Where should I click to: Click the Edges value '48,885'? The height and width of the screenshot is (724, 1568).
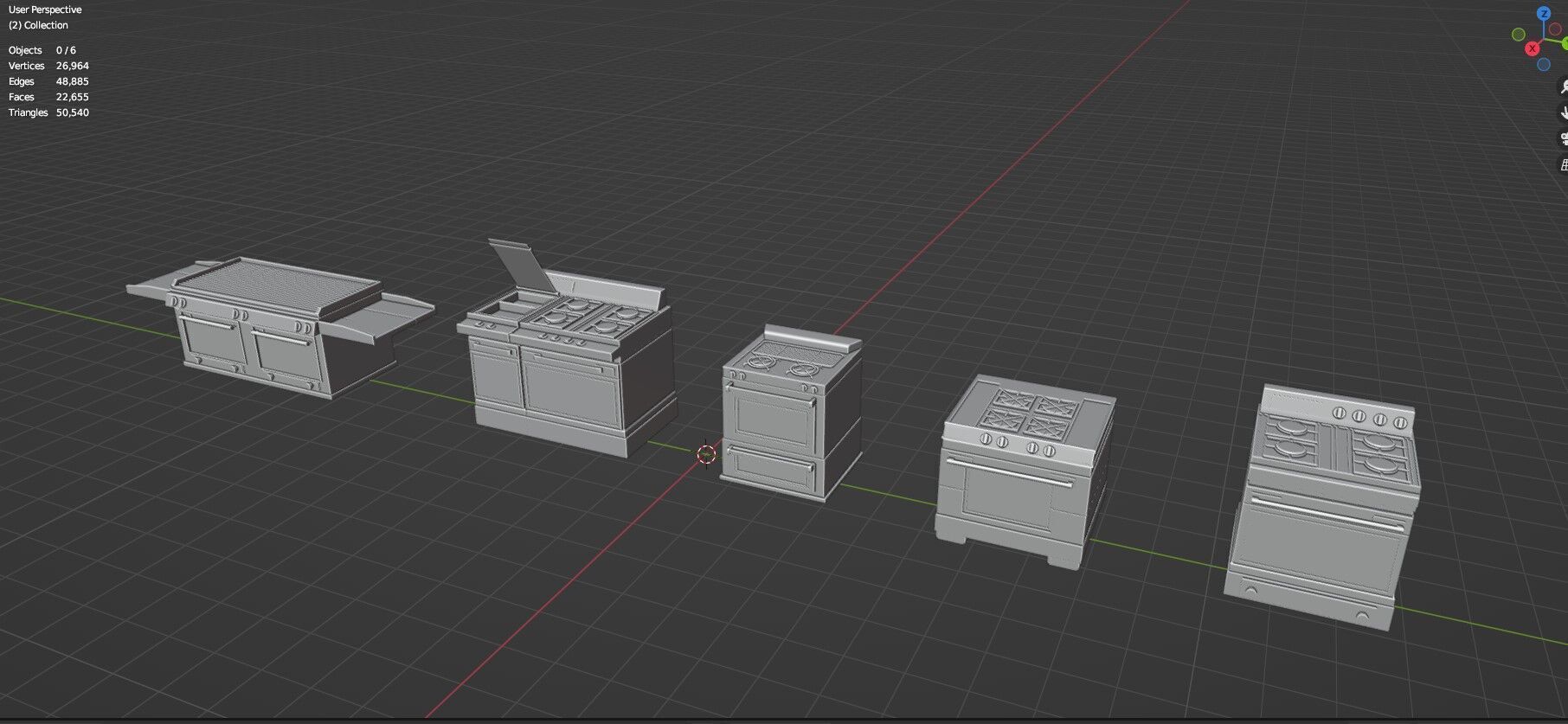tap(72, 81)
